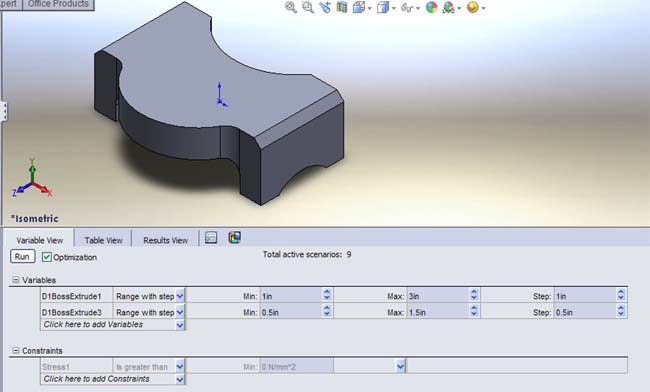Select the Zoom to Area tool
The width and height of the screenshot is (650, 392).
[308, 7]
